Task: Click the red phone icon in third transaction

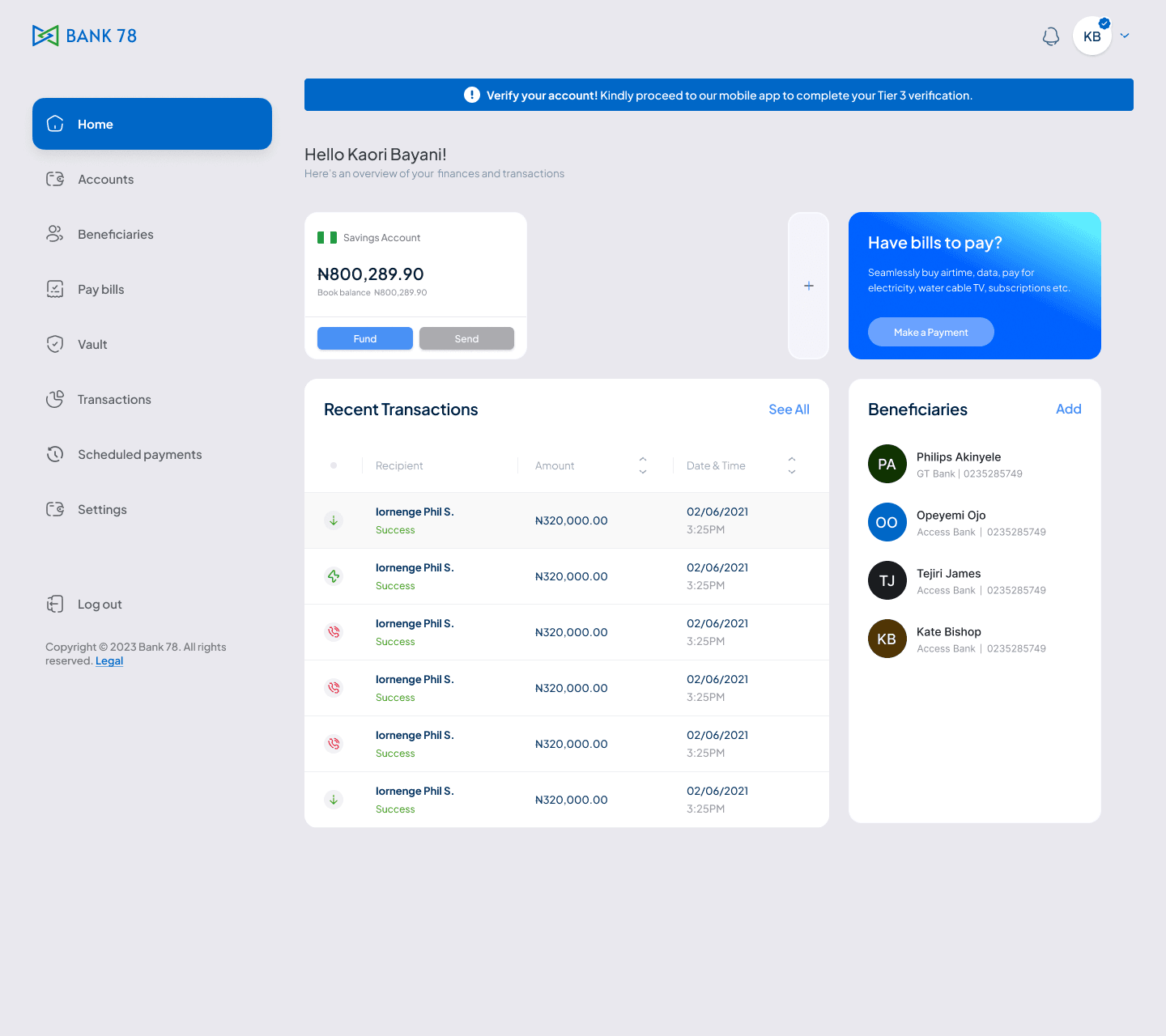Action: 334,632
